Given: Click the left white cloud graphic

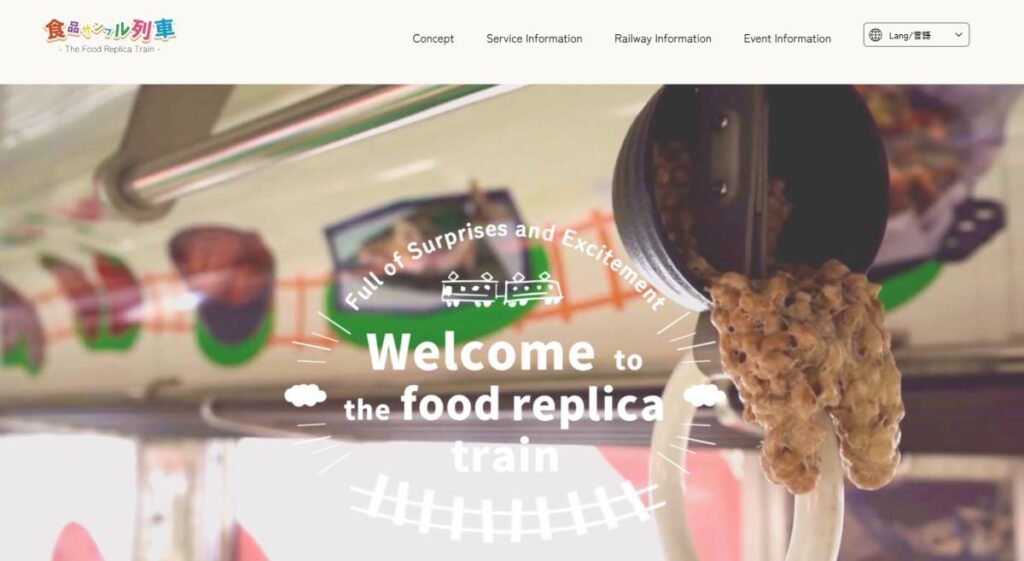Looking at the screenshot, I should (305, 395).
